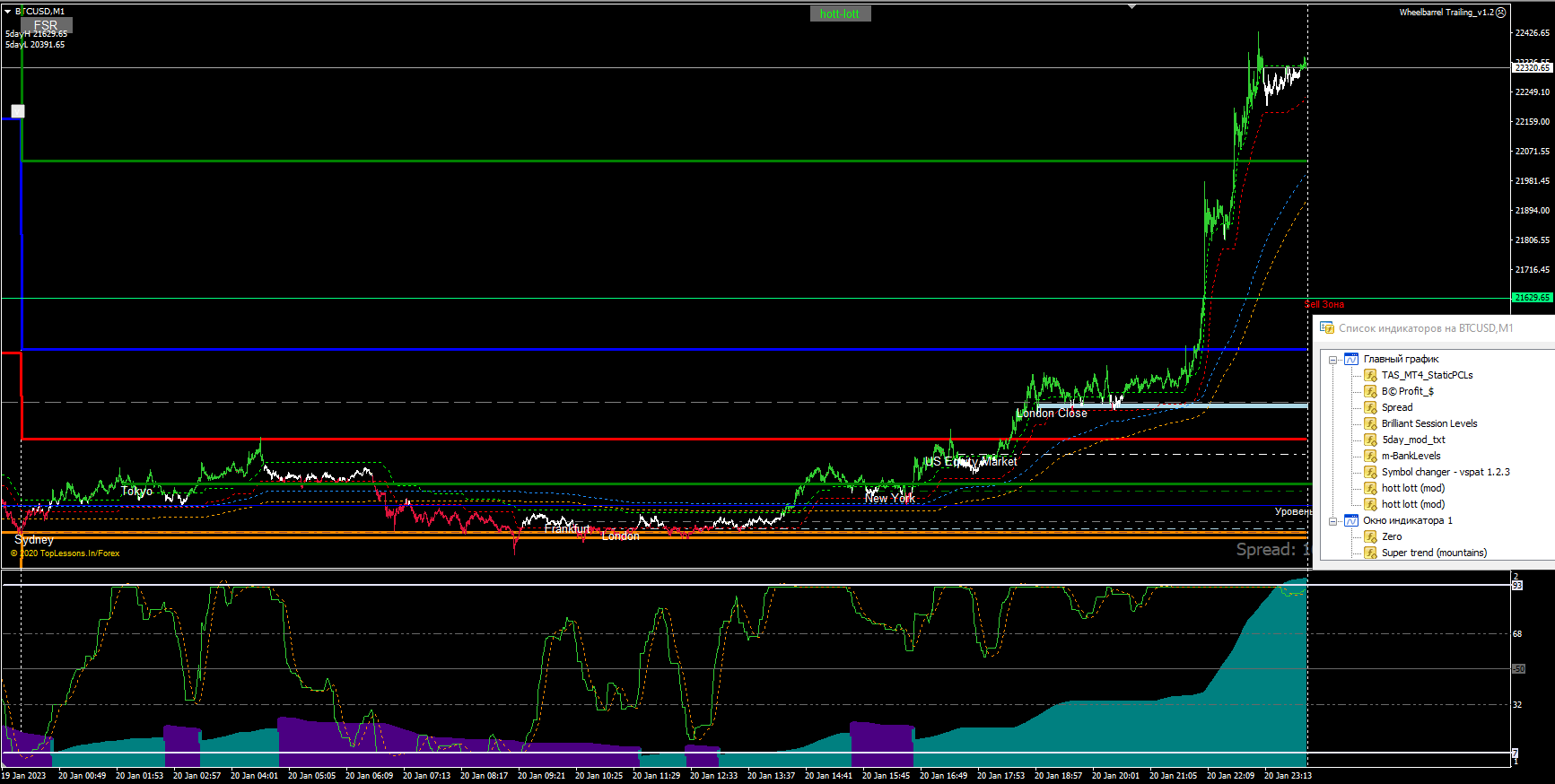
Task: Click the m-BankLevels indicator icon
Action: [1370, 456]
